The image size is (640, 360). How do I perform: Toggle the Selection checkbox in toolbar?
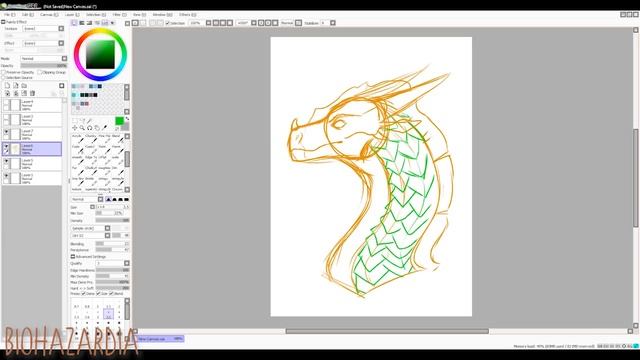(167, 23)
